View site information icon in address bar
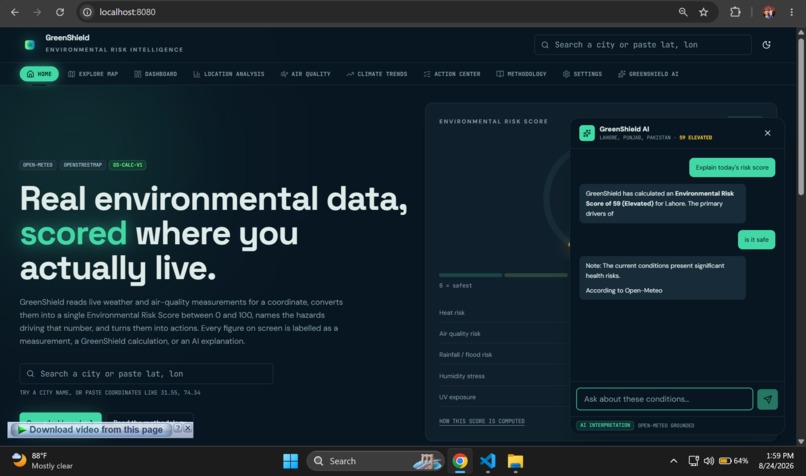 coord(87,12)
